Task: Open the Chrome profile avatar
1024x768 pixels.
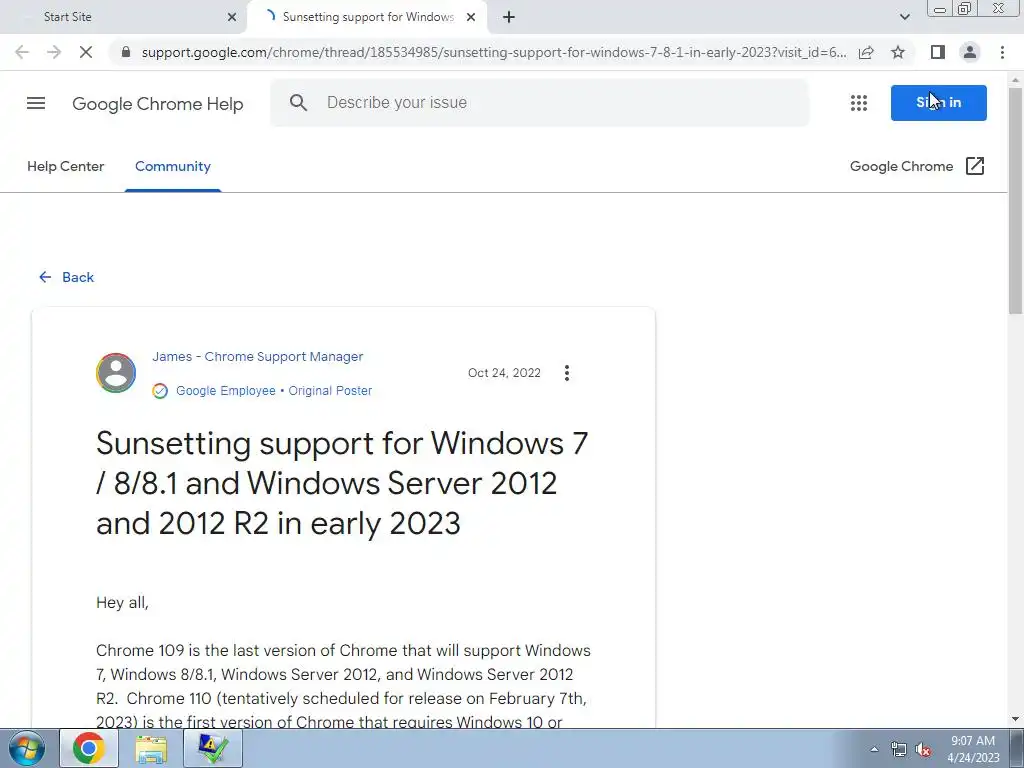Action: 970,52
